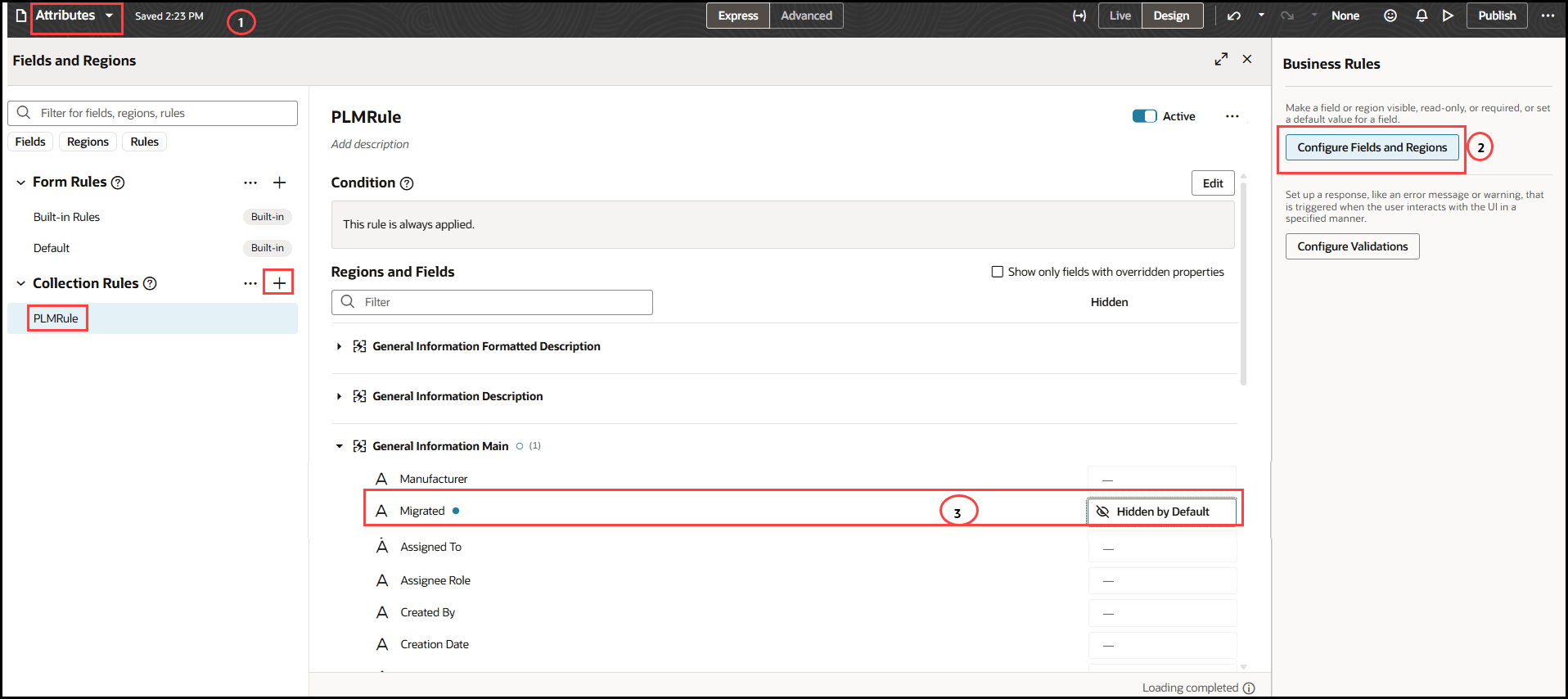
Task: Click the Loading completed info icon
Action: [x=1249, y=688]
